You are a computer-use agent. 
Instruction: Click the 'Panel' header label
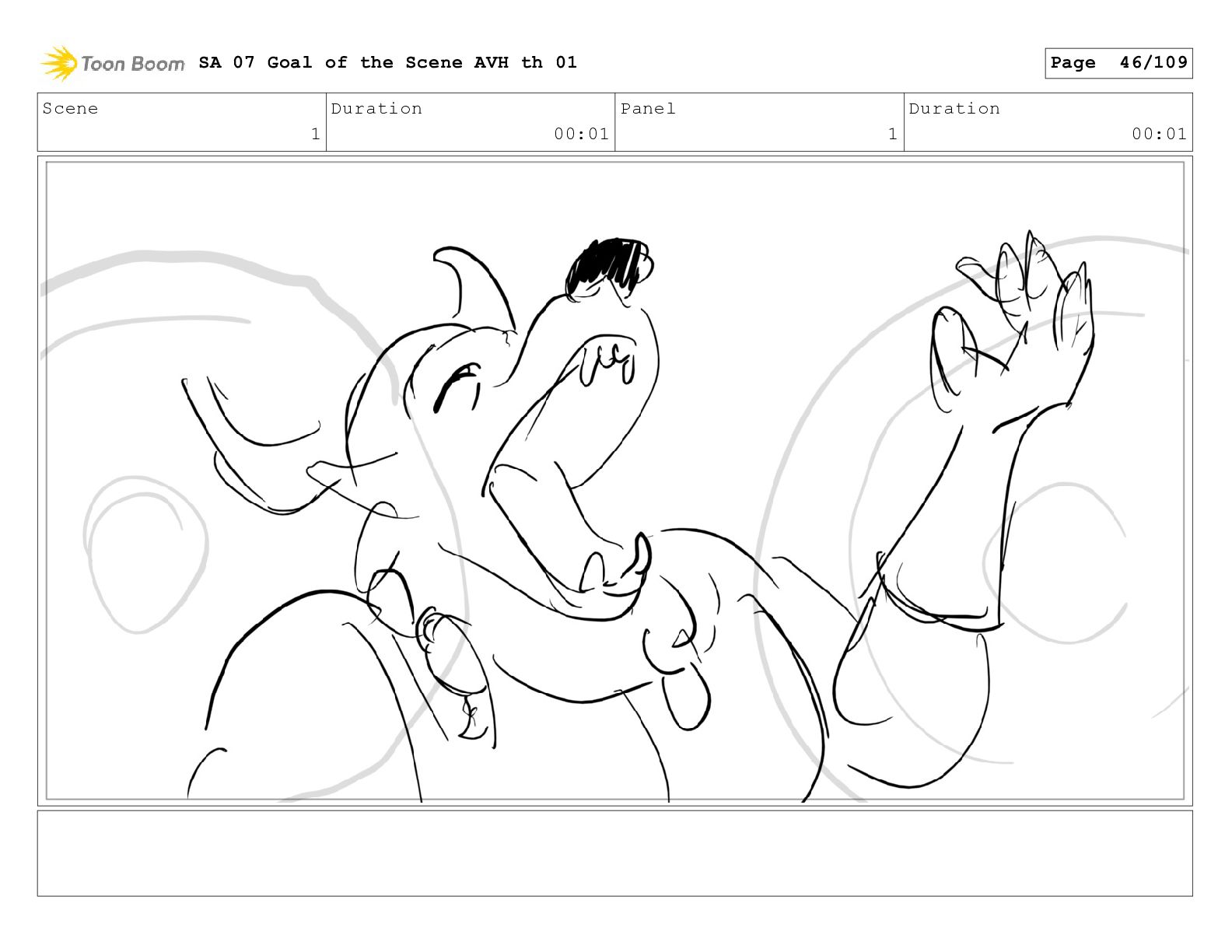648,108
